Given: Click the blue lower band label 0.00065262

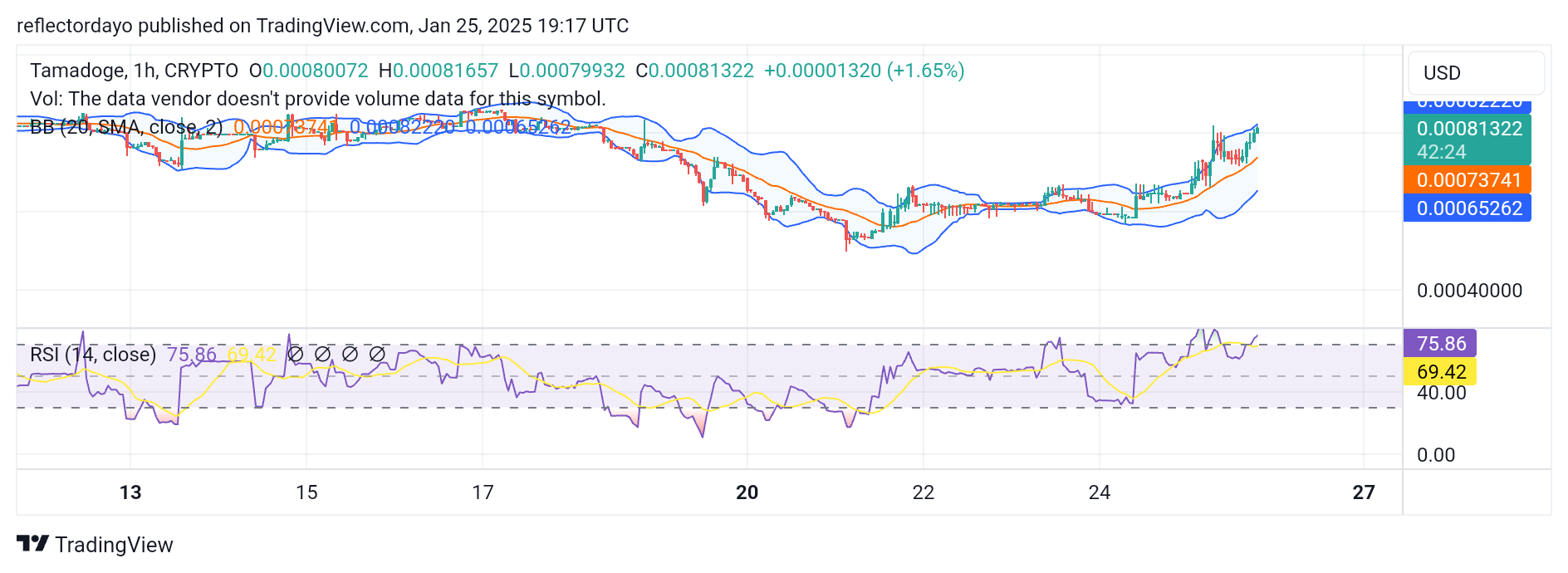Looking at the screenshot, I should pos(1468,208).
